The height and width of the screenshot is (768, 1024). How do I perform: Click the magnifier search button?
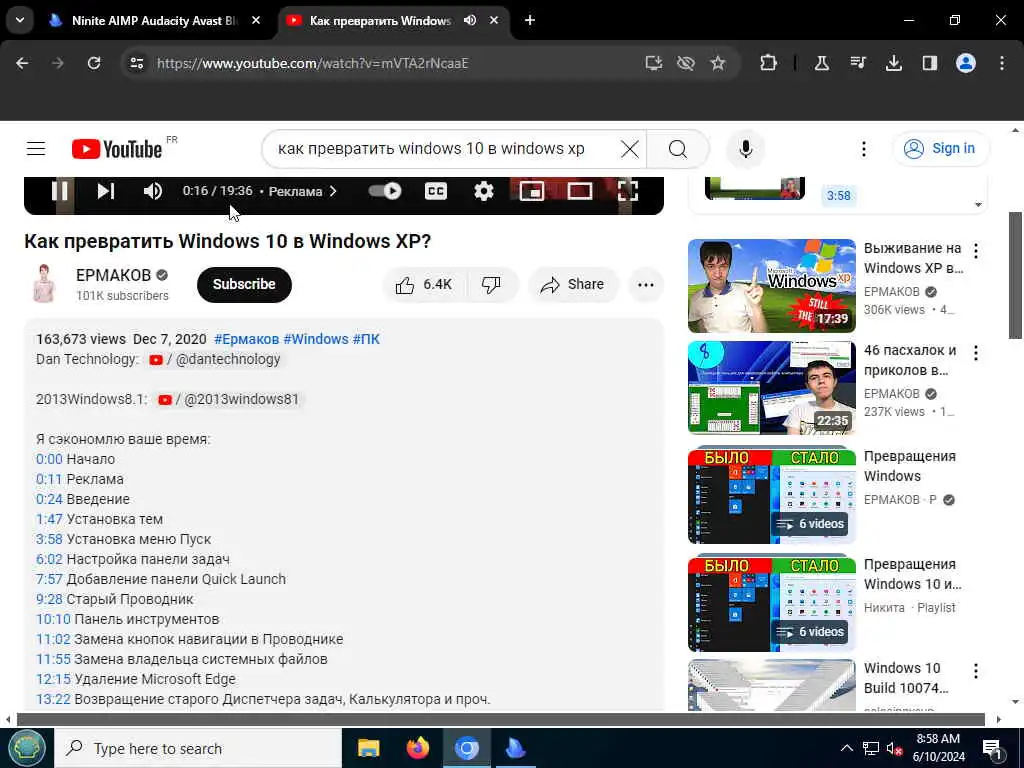[678, 149]
